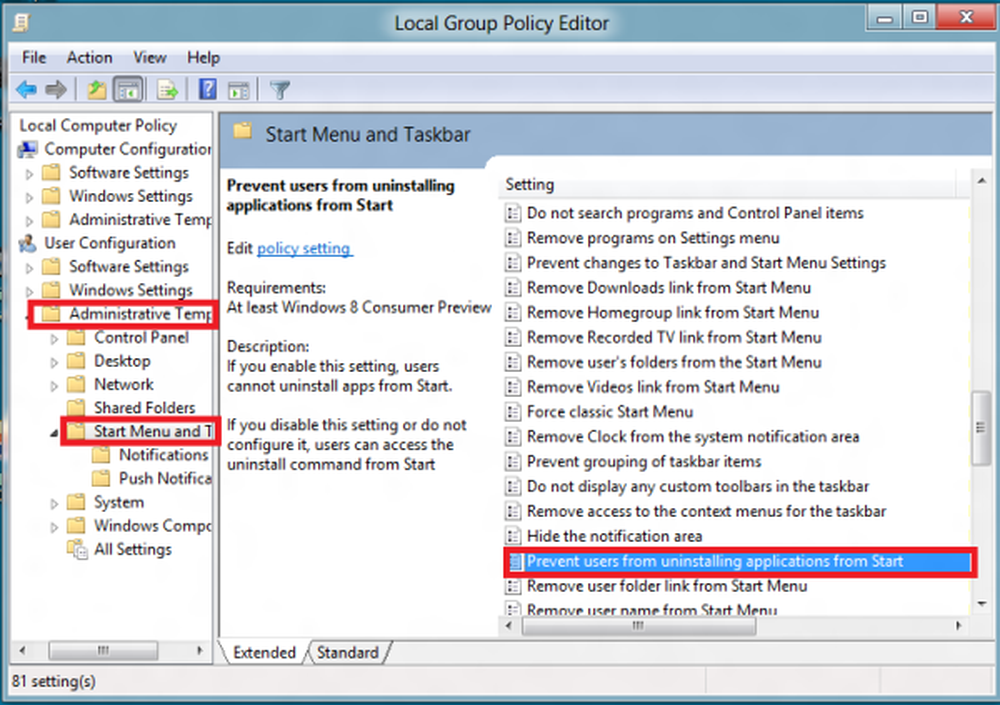The image size is (1000, 705).
Task: Select 'Do not display any custom toolbars'
Action: point(698,487)
